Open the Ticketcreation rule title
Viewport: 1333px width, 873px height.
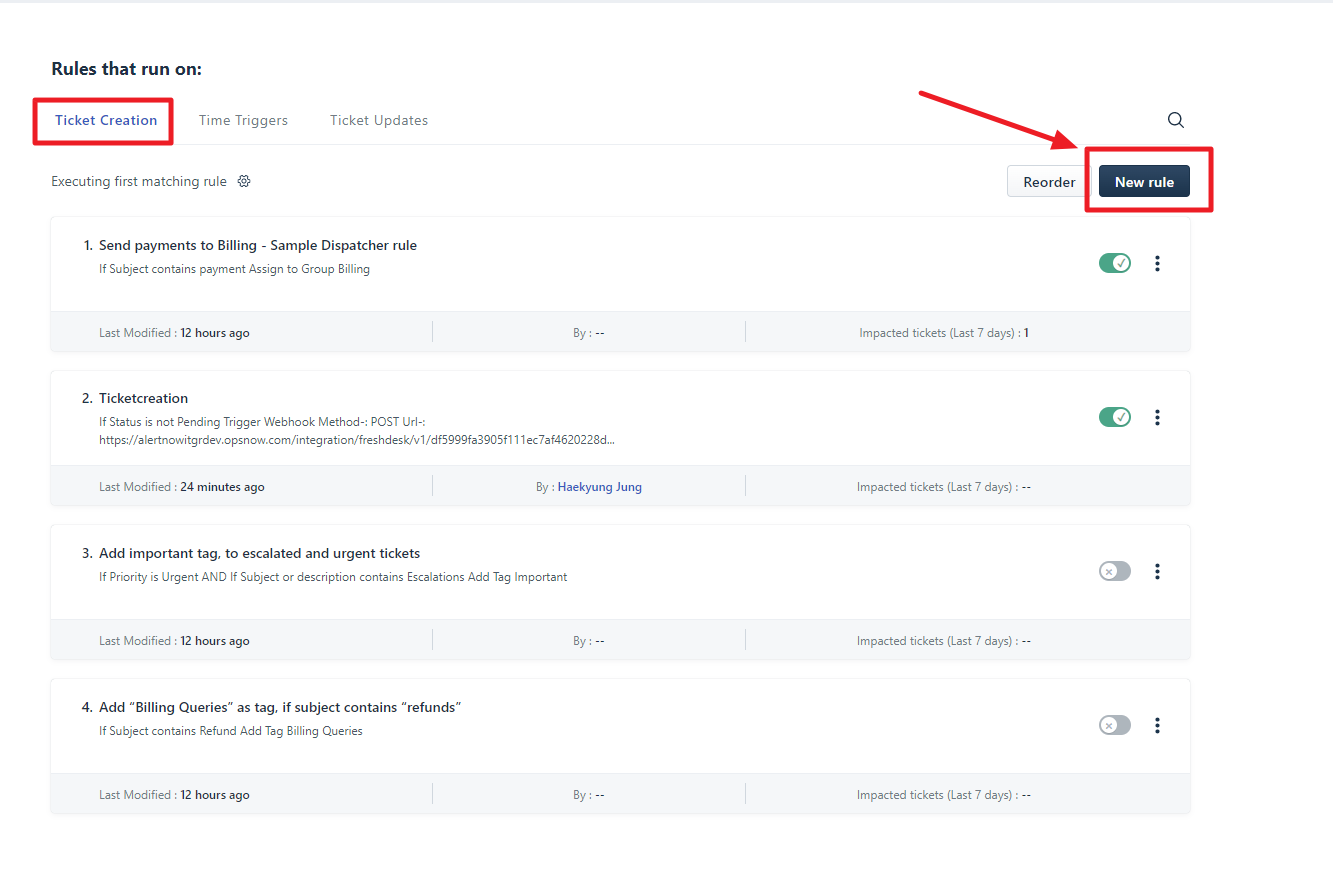(x=143, y=398)
